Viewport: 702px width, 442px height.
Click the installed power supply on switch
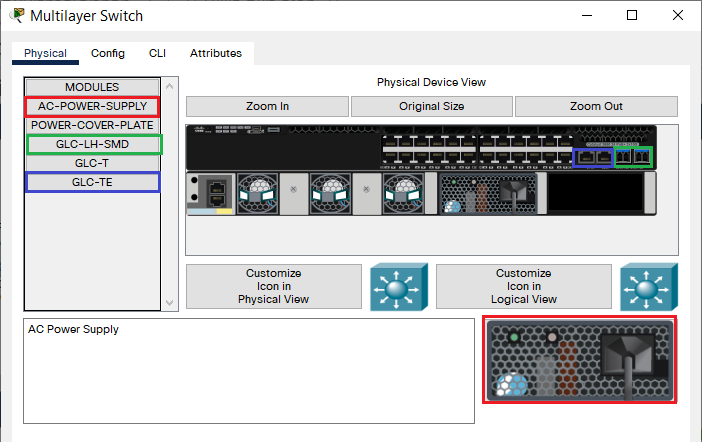489,193
